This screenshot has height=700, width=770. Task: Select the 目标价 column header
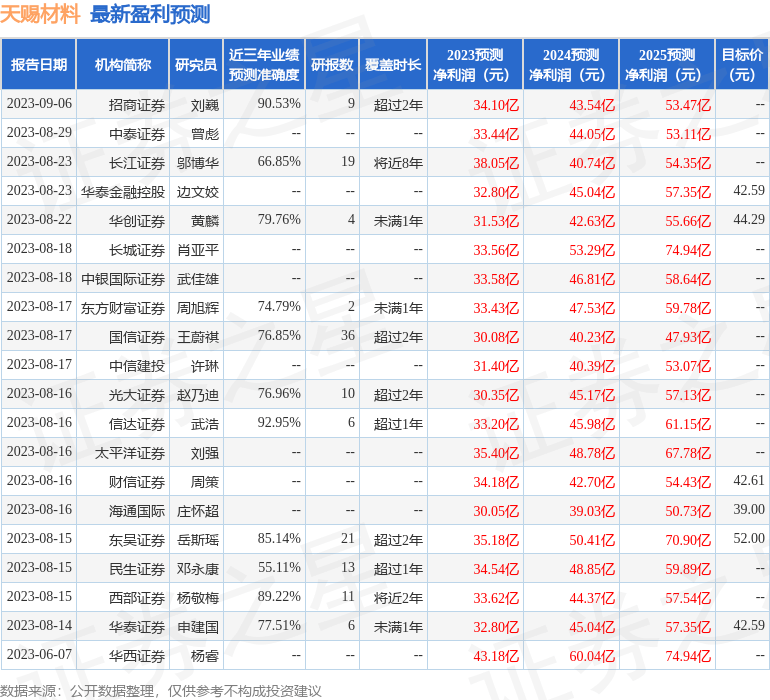coord(742,65)
